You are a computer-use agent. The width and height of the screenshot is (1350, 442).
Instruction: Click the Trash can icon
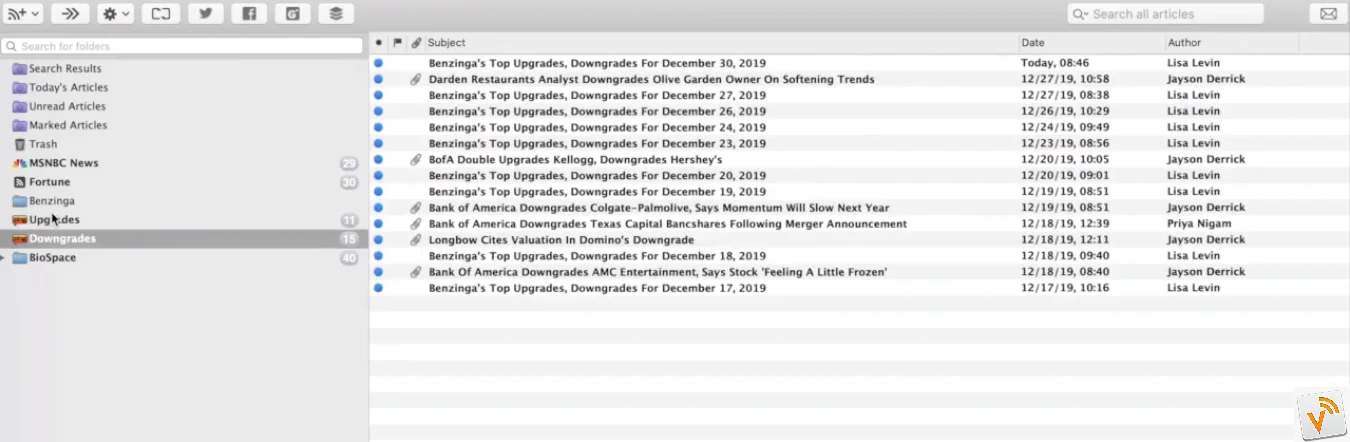point(19,144)
